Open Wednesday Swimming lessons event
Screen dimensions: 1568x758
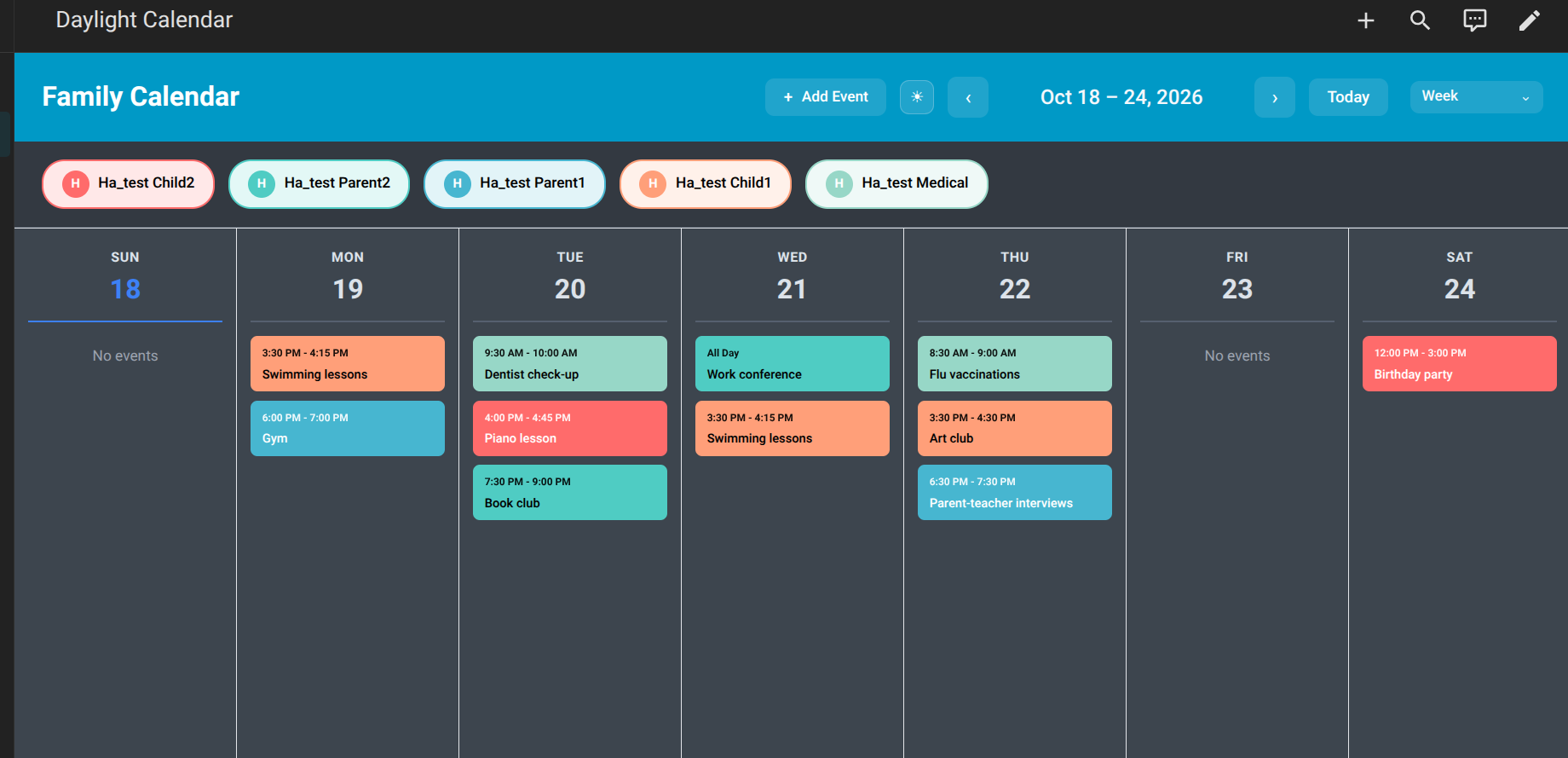793,428
